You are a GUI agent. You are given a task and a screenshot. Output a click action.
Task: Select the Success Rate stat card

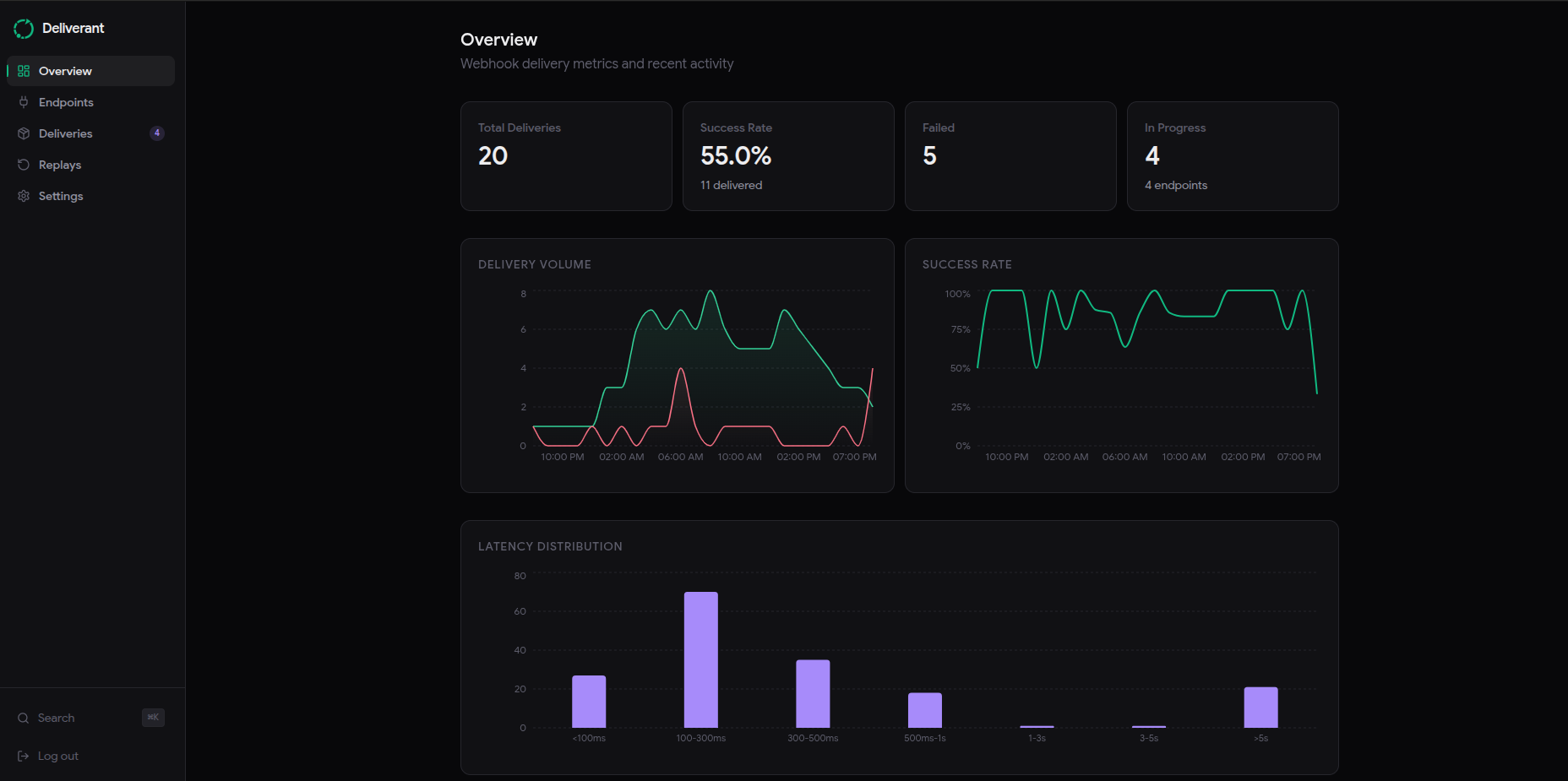788,156
